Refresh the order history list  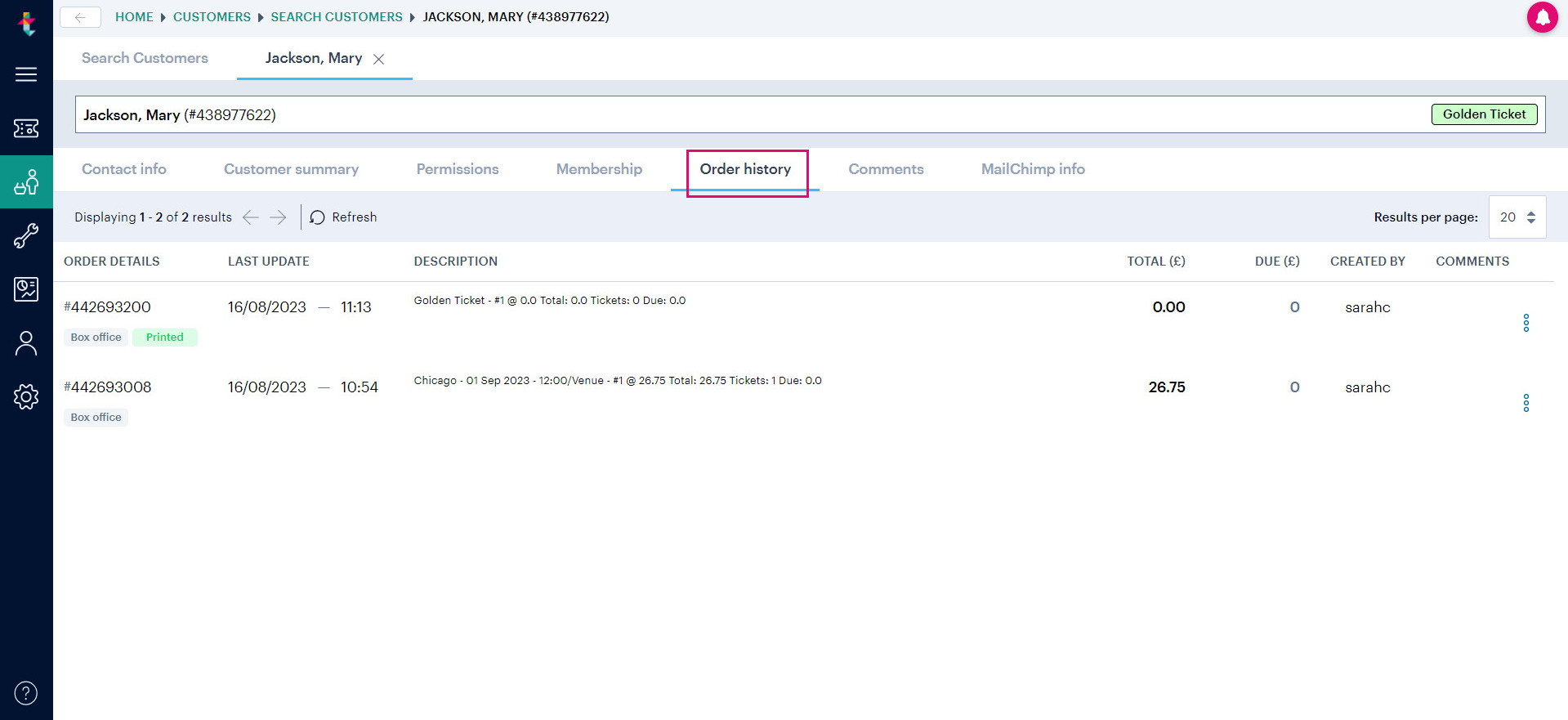pyautogui.click(x=343, y=217)
